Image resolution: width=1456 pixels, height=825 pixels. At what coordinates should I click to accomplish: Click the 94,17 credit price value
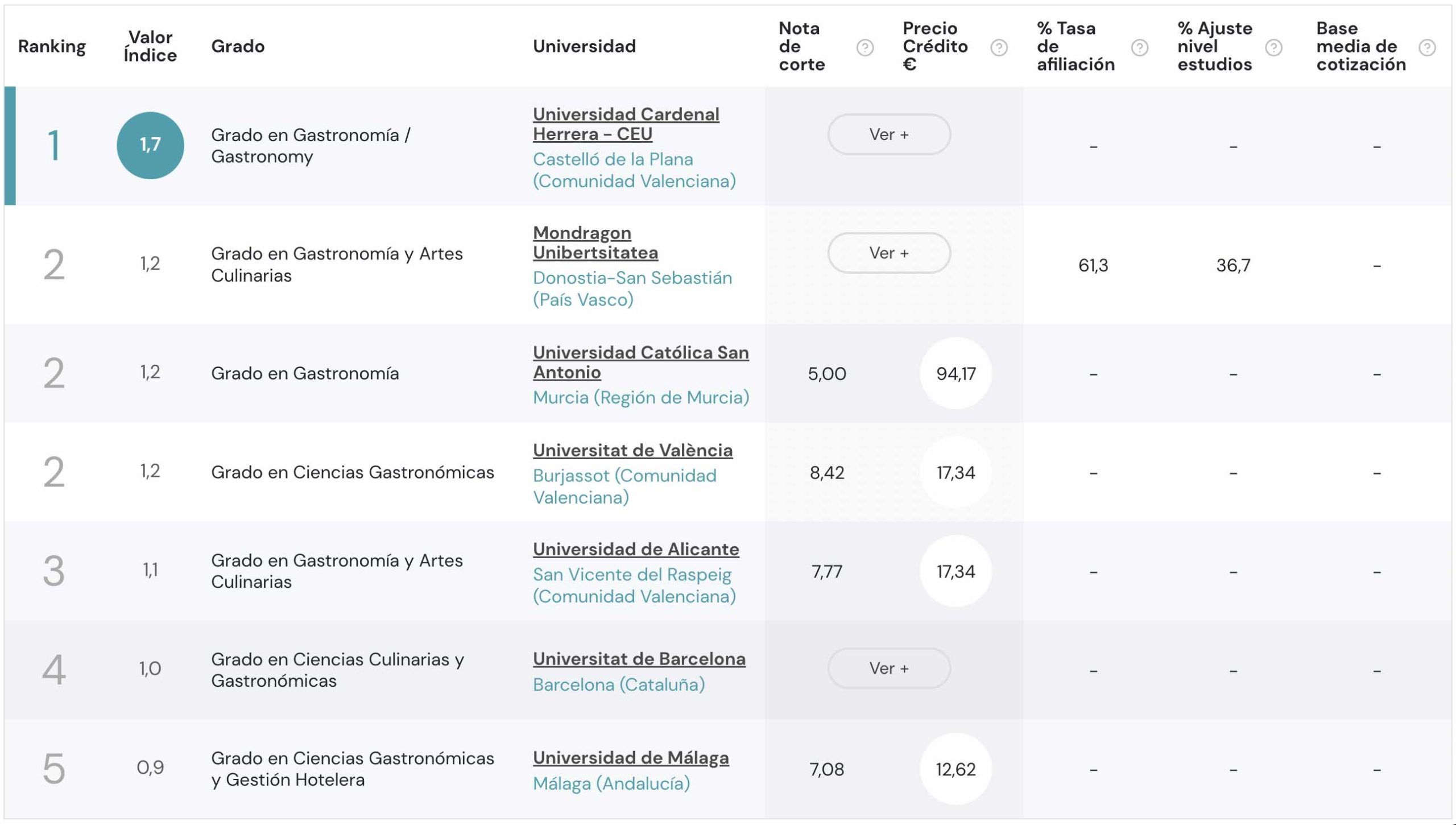[956, 373]
